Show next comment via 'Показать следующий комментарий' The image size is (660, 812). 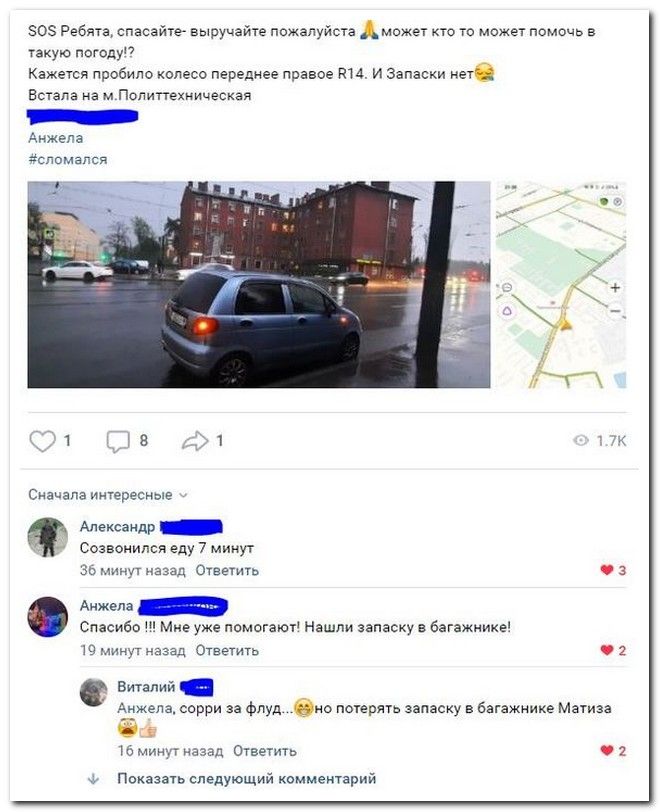tap(247, 779)
